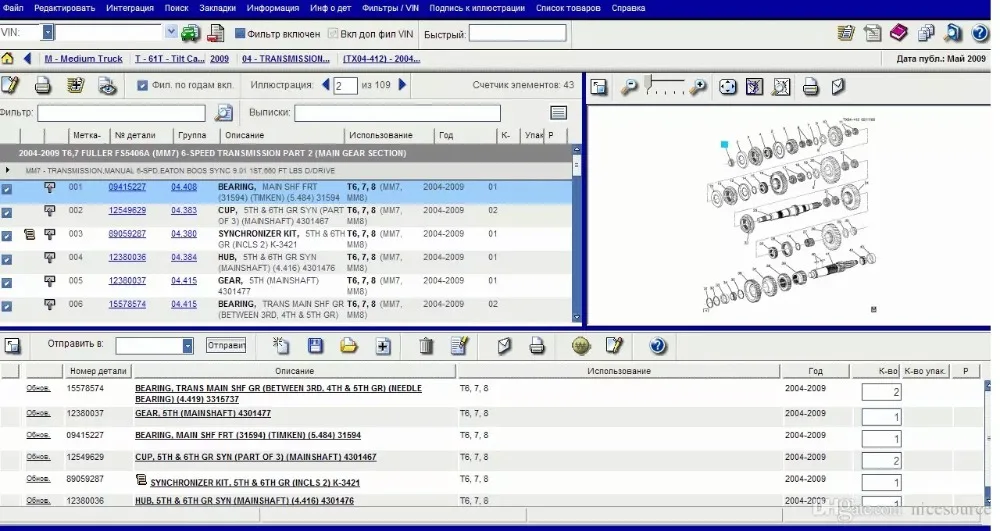1000x531 pixels.
Task: Click the add item plus page icon
Action: [383, 346]
